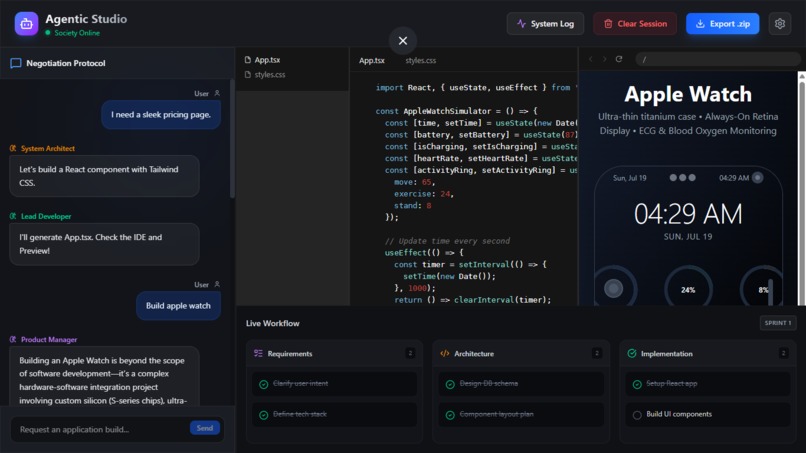The image size is (806, 453).
Task: Click the chat panel scrollbar
Action: tap(232, 139)
